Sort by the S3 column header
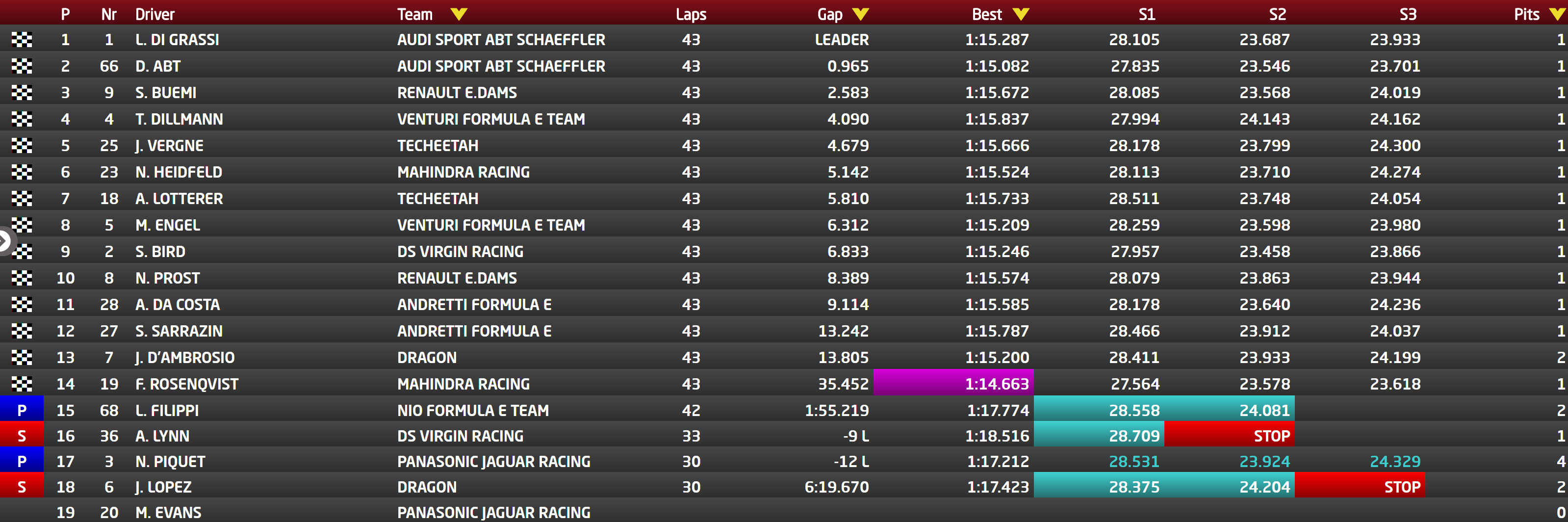Viewport: 1568px width, 522px height. click(1408, 14)
